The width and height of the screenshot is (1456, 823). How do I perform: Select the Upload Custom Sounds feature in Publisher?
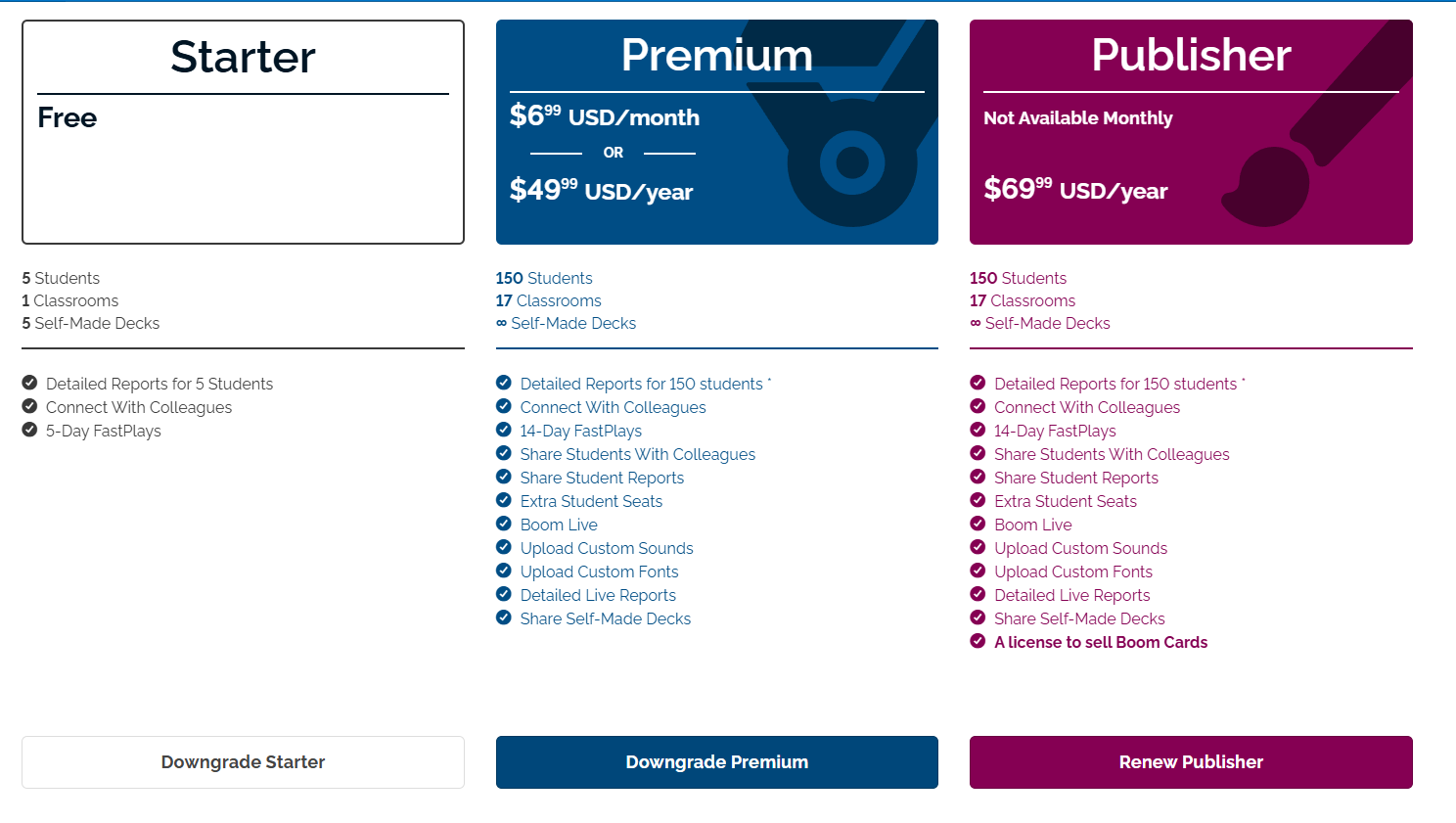1080,548
